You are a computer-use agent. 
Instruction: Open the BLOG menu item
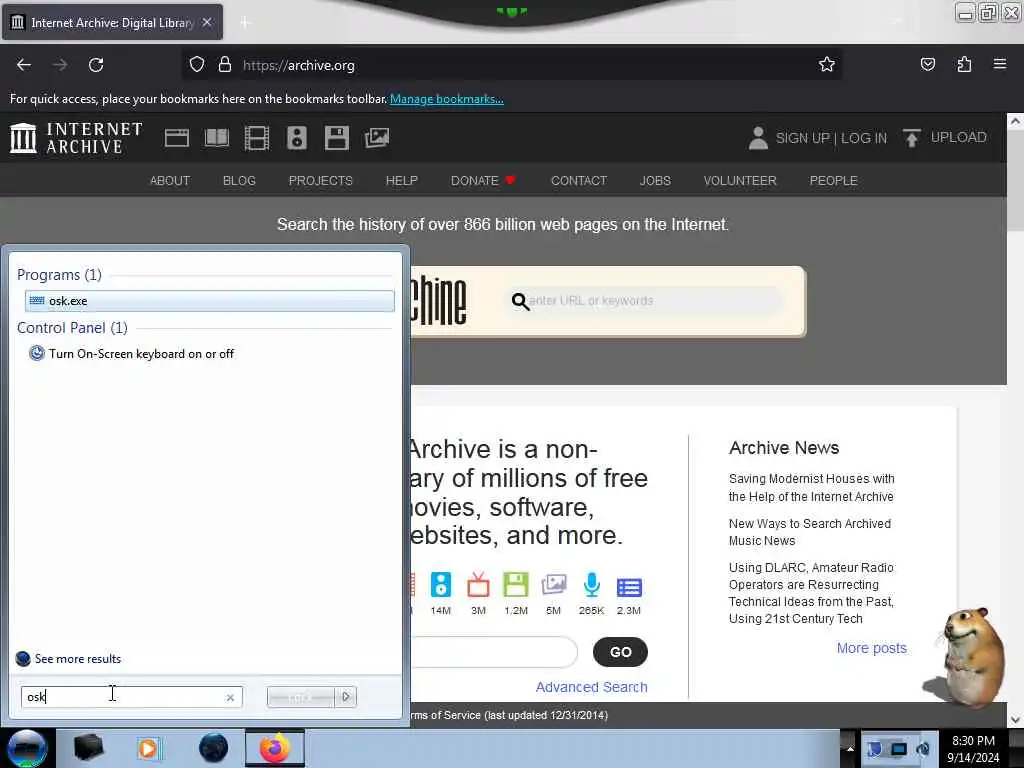click(x=239, y=180)
